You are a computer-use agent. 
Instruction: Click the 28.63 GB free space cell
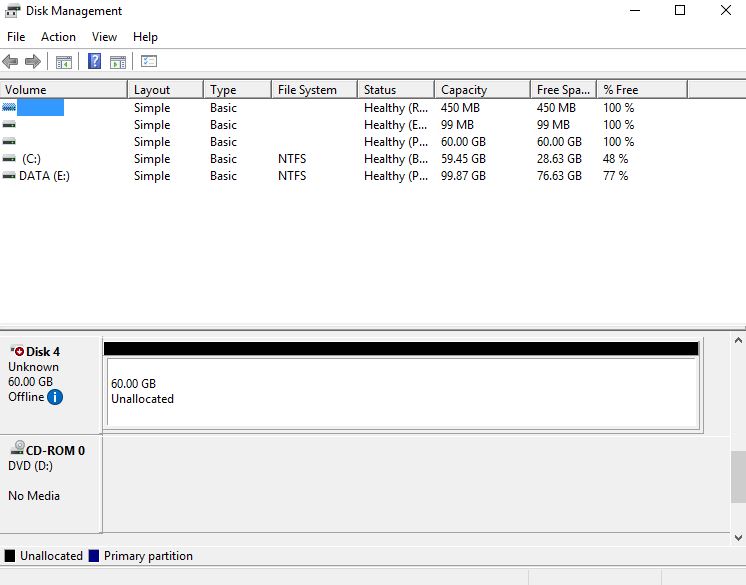559,158
